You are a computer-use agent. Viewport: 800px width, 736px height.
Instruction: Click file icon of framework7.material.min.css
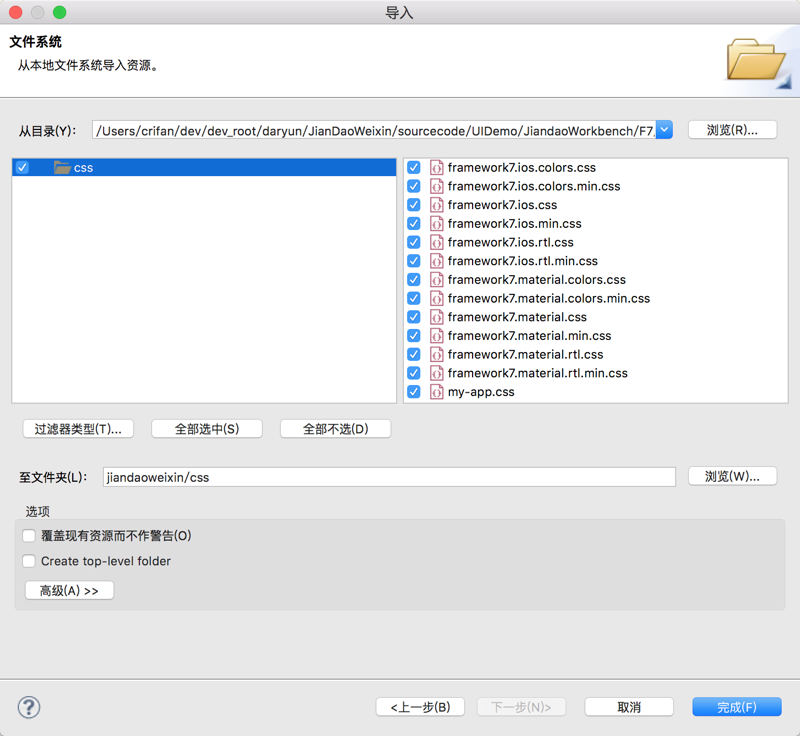point(436,336)
